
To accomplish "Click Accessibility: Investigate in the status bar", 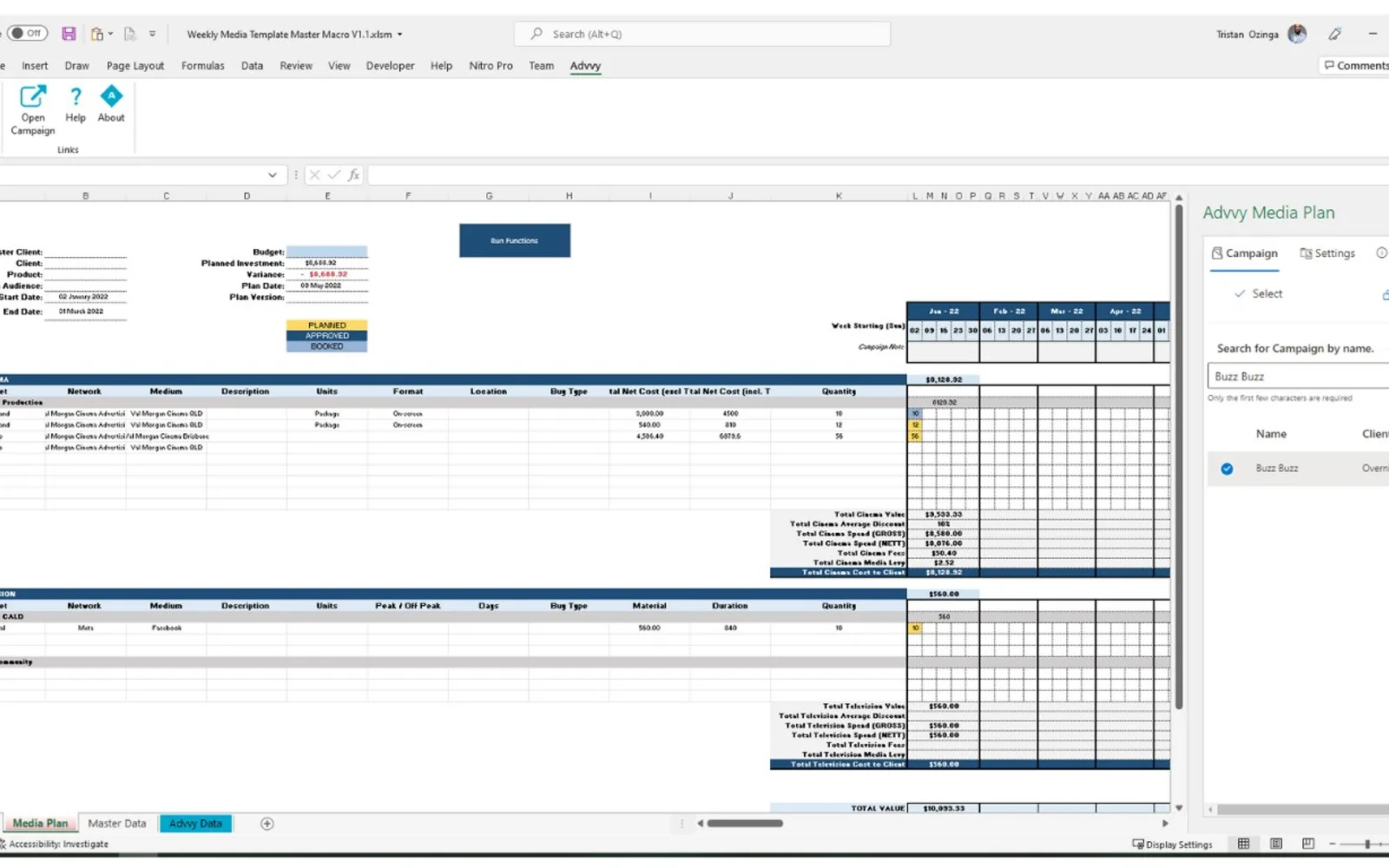I will (x=55, y=844).
